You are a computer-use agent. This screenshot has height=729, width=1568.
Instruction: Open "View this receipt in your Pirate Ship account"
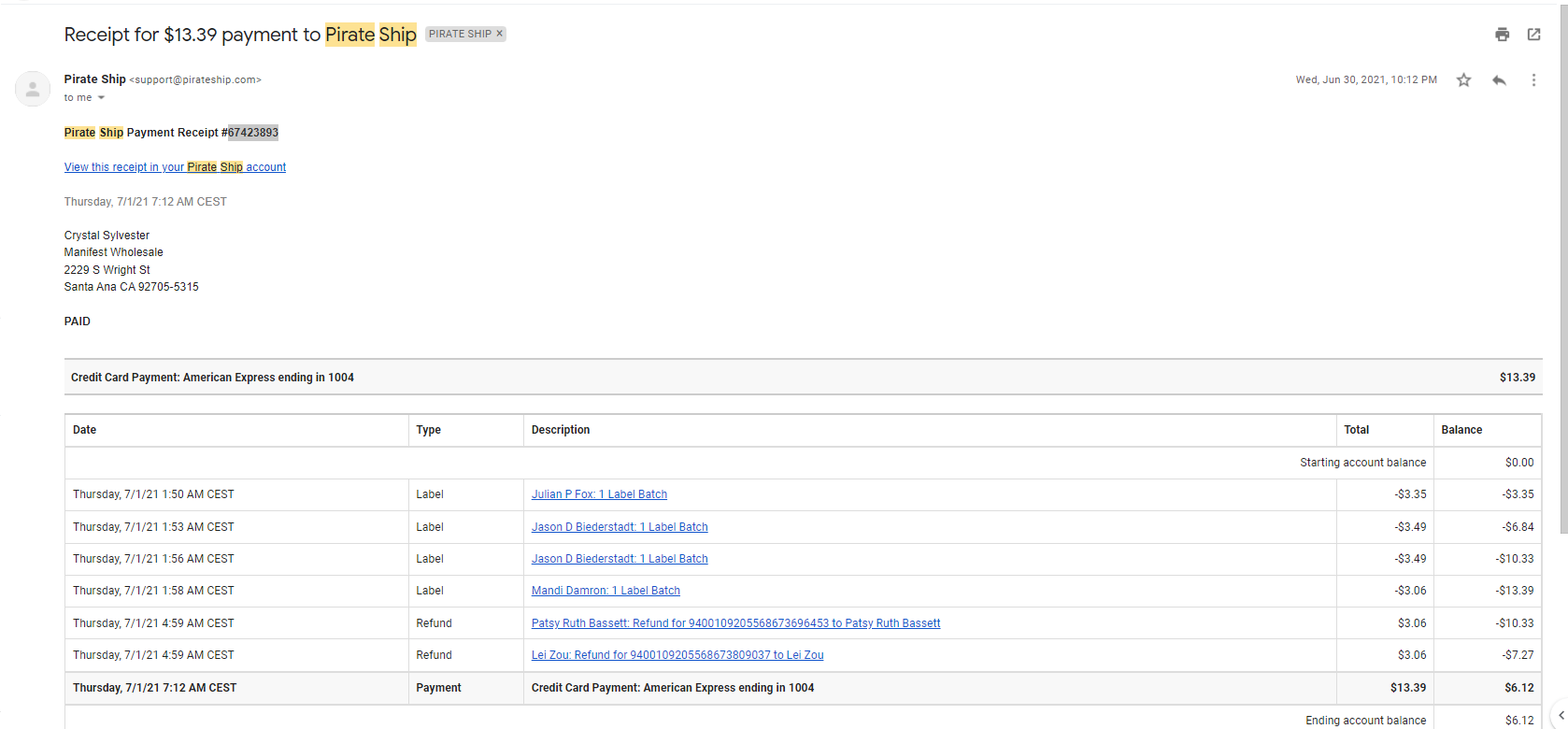click(x=175, y=167)
